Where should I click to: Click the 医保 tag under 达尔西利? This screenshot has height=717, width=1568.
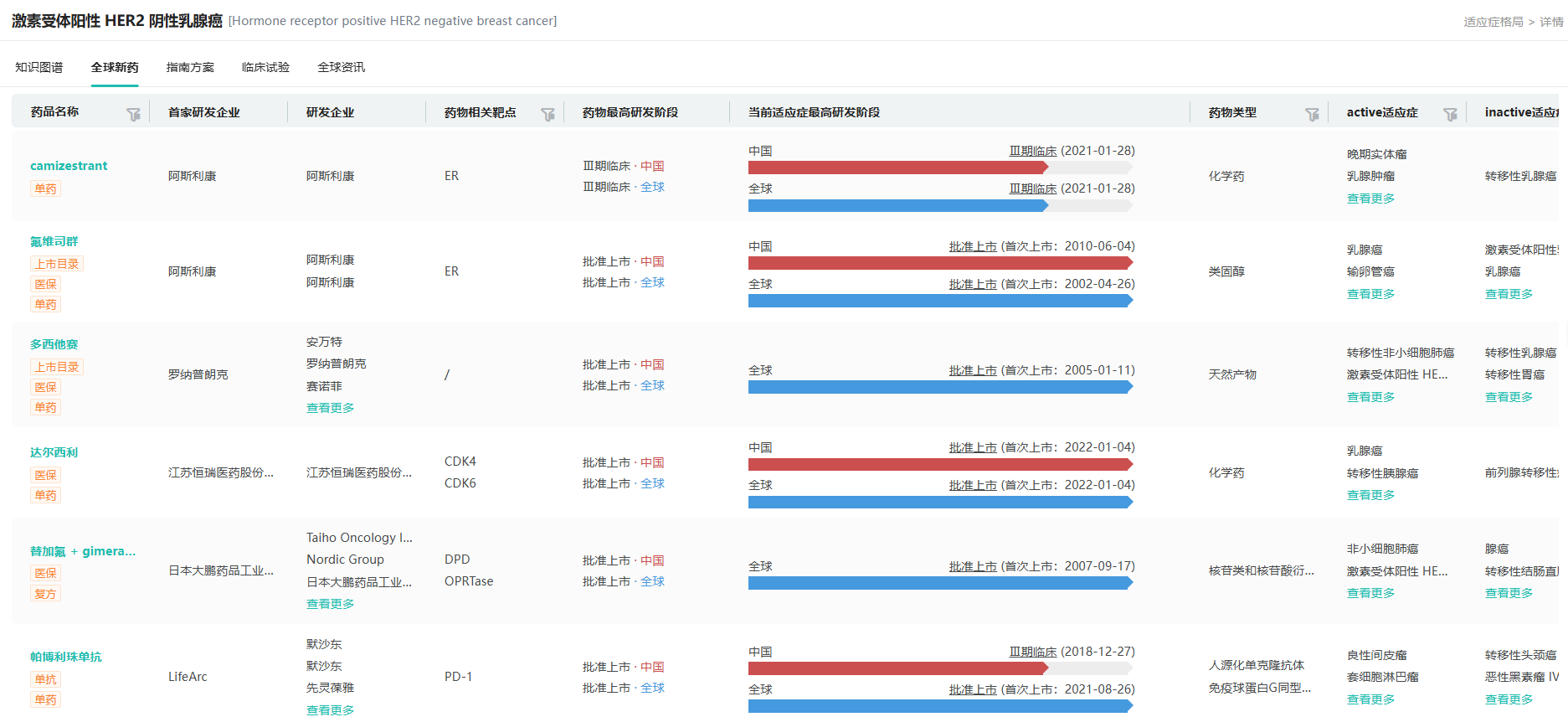(x=46, y=475)
